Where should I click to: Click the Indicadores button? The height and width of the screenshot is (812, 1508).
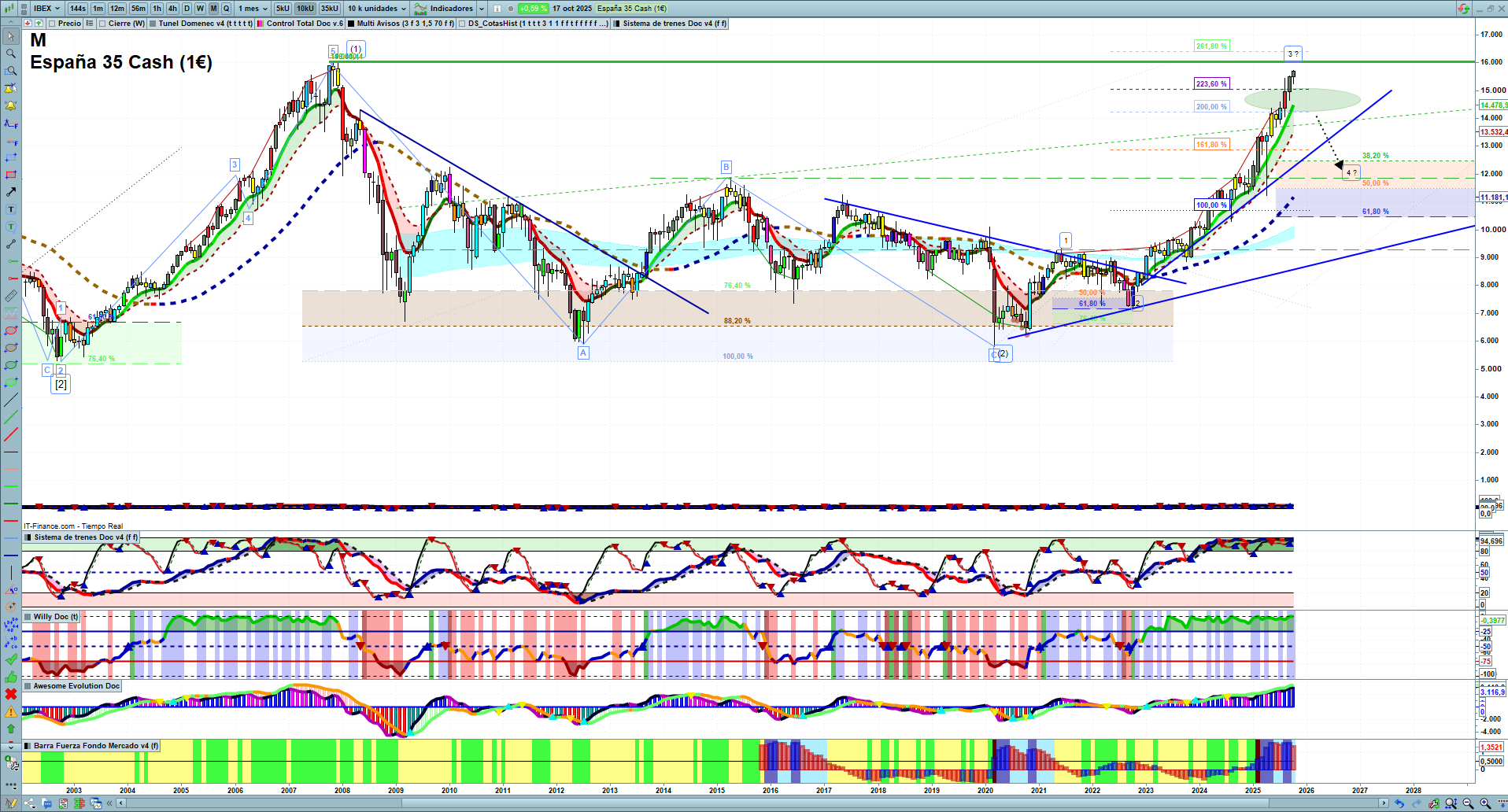coord(444,9)
